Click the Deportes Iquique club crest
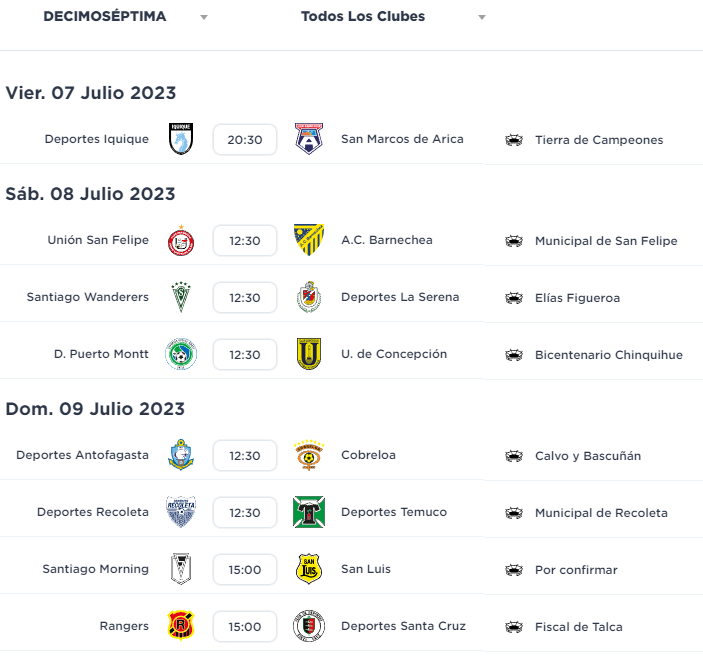This screenshot has width=703, height=668. coord(181,139)
